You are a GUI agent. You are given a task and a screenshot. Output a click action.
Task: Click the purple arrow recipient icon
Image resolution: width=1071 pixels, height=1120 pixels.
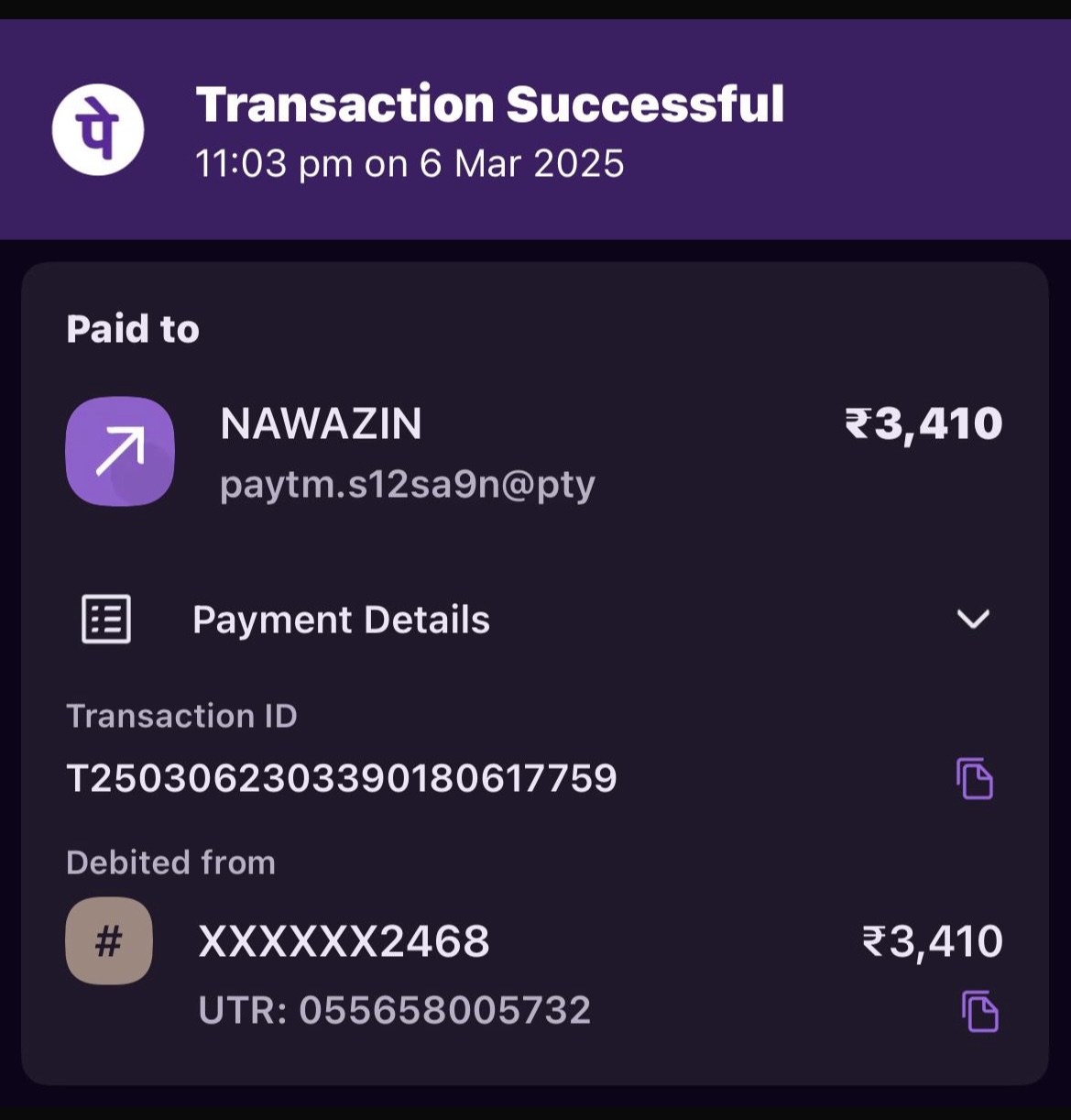tap(120, 451)
